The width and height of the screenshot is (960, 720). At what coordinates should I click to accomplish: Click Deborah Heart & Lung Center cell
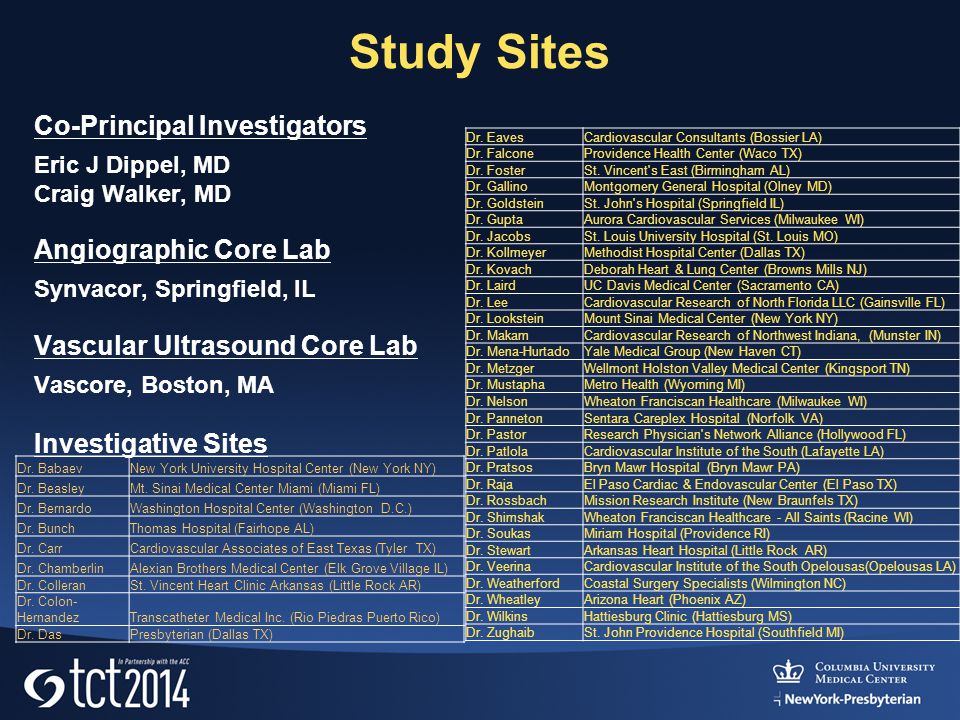click(x=771, y=269)
